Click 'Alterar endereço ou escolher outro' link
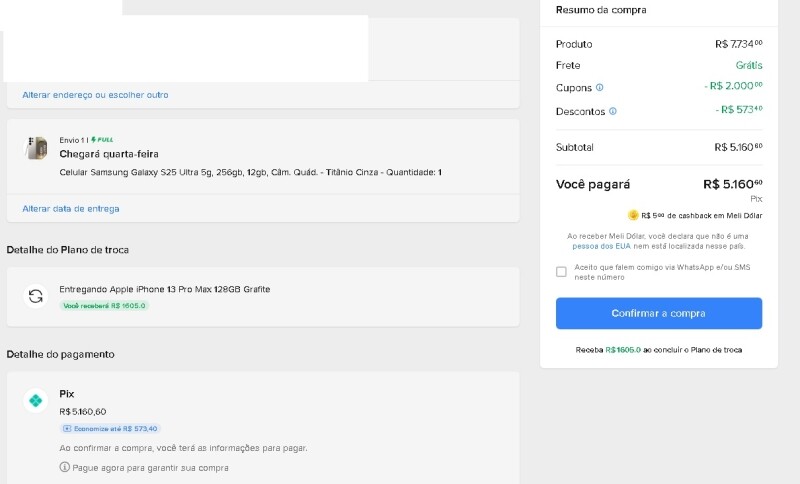Screen dimensions: 800x484 [x=95, y=95]
